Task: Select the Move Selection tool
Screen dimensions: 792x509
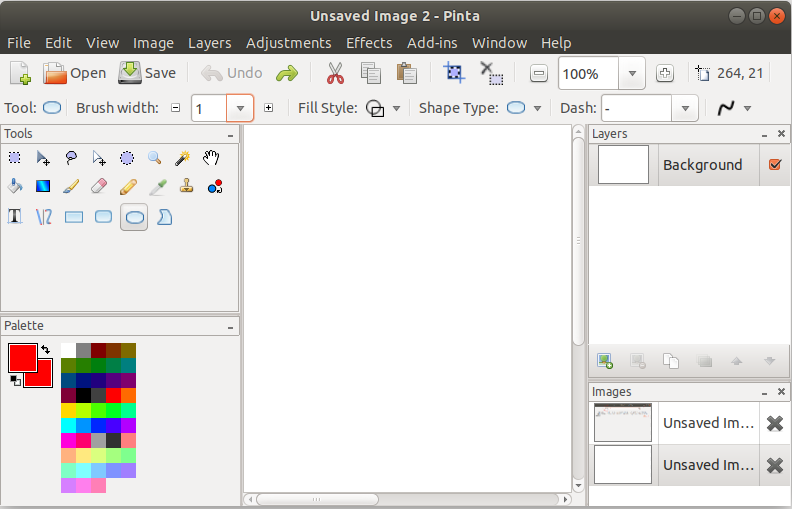Action: [x=99, y=158]
